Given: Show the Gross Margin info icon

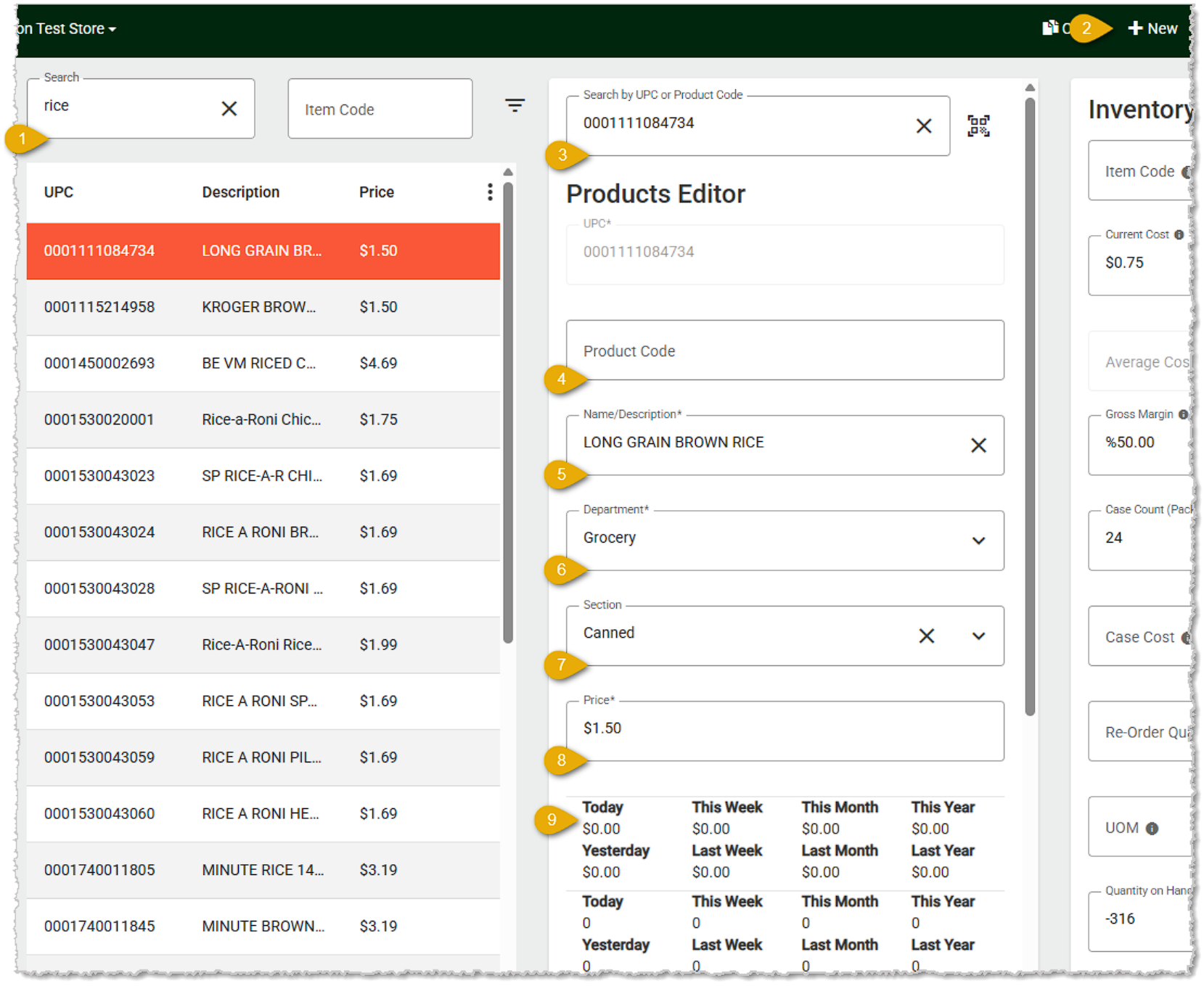Looking at the screenshot, I should point(1183,414).
